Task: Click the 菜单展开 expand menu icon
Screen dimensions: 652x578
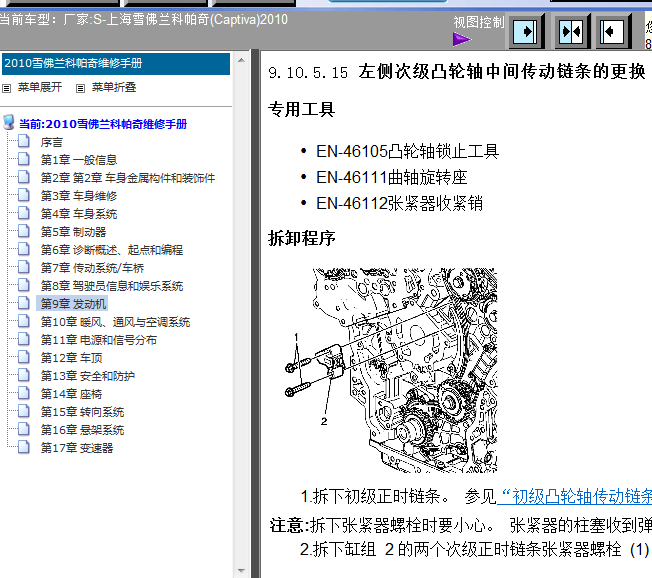Action: click(6, 88)
